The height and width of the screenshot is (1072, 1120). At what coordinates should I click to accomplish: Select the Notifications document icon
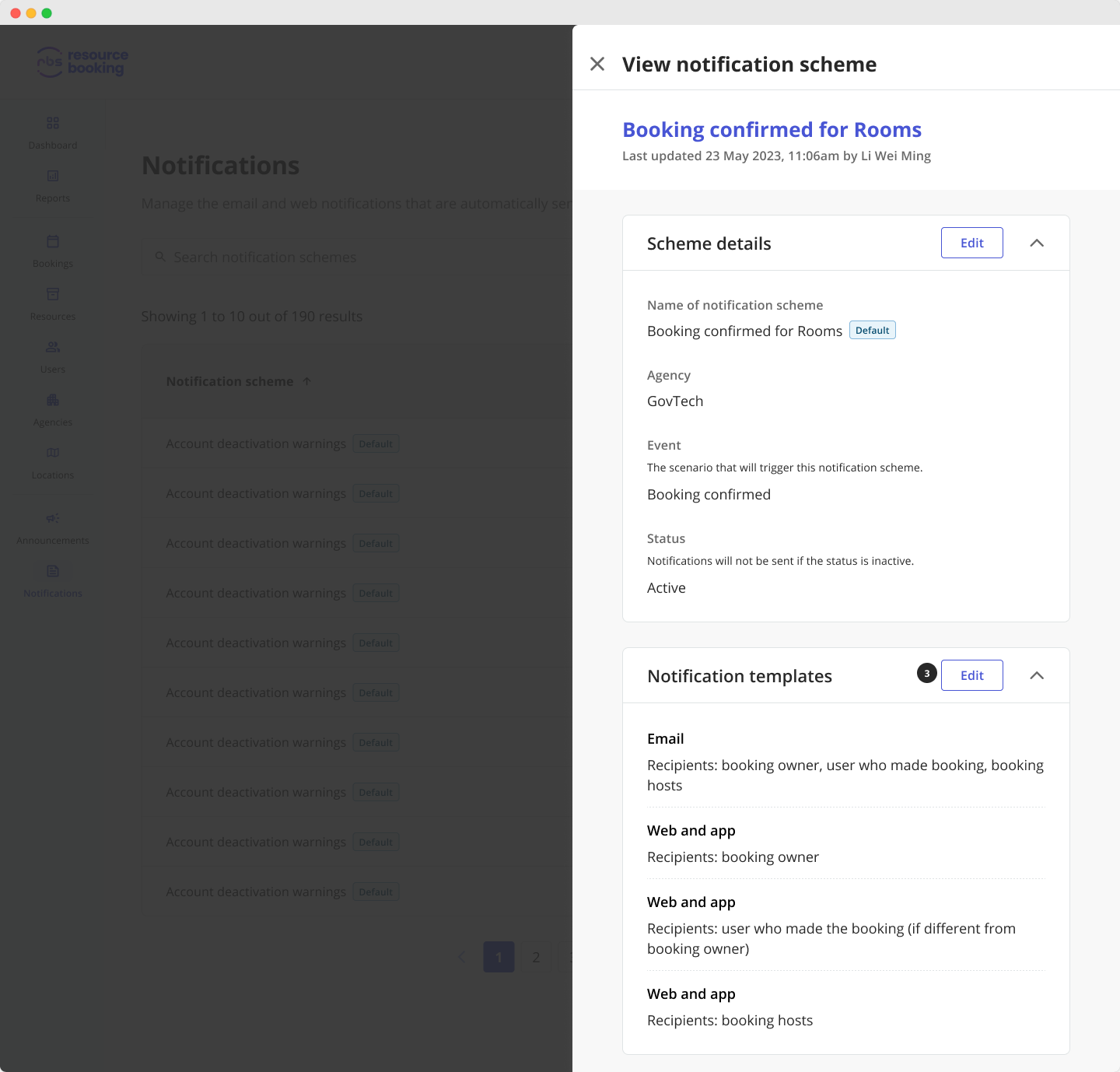click(52, 570)
